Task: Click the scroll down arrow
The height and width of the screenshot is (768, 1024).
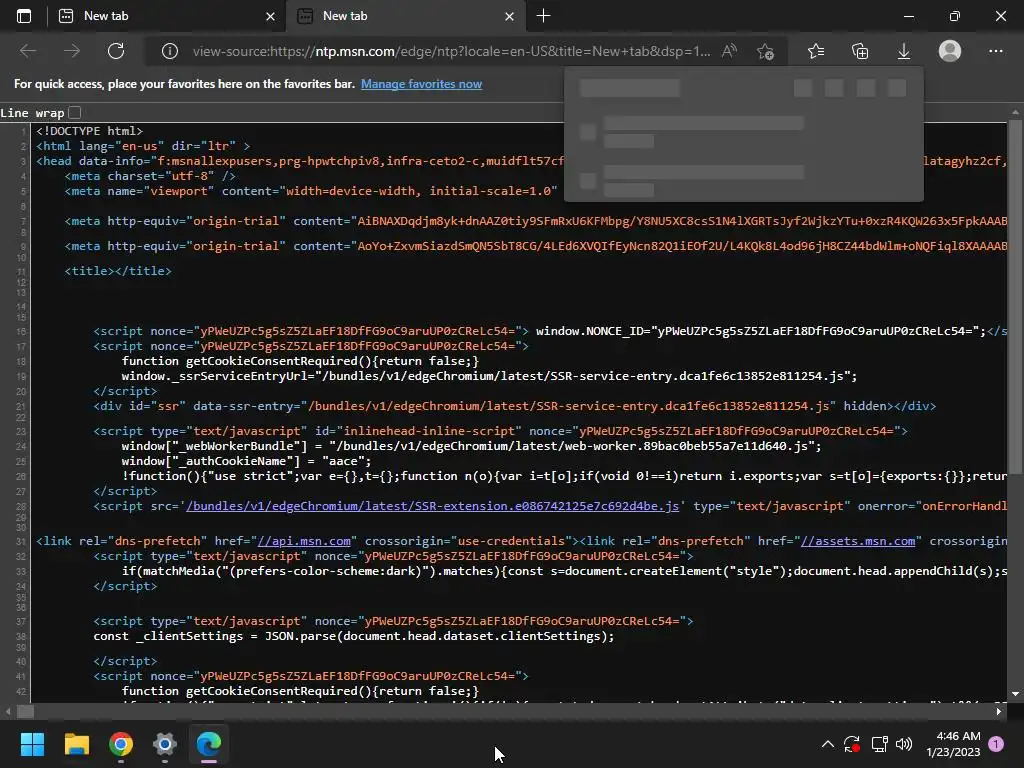Action: click(1015, 694)
